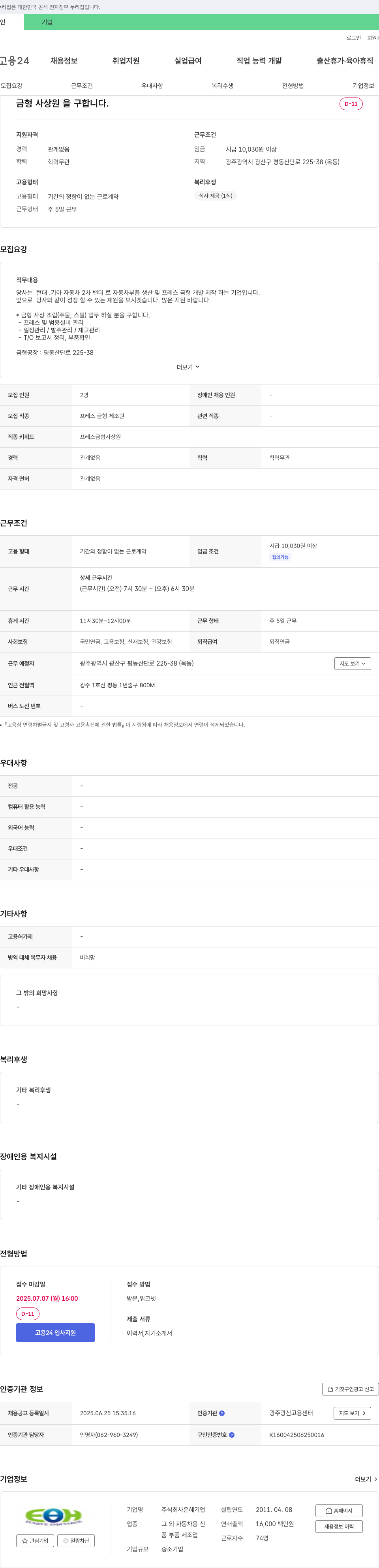The width and height of the screenshot is (379, 1568).
Task: Click the 비희망 military service value
Action: click(88, 957)
